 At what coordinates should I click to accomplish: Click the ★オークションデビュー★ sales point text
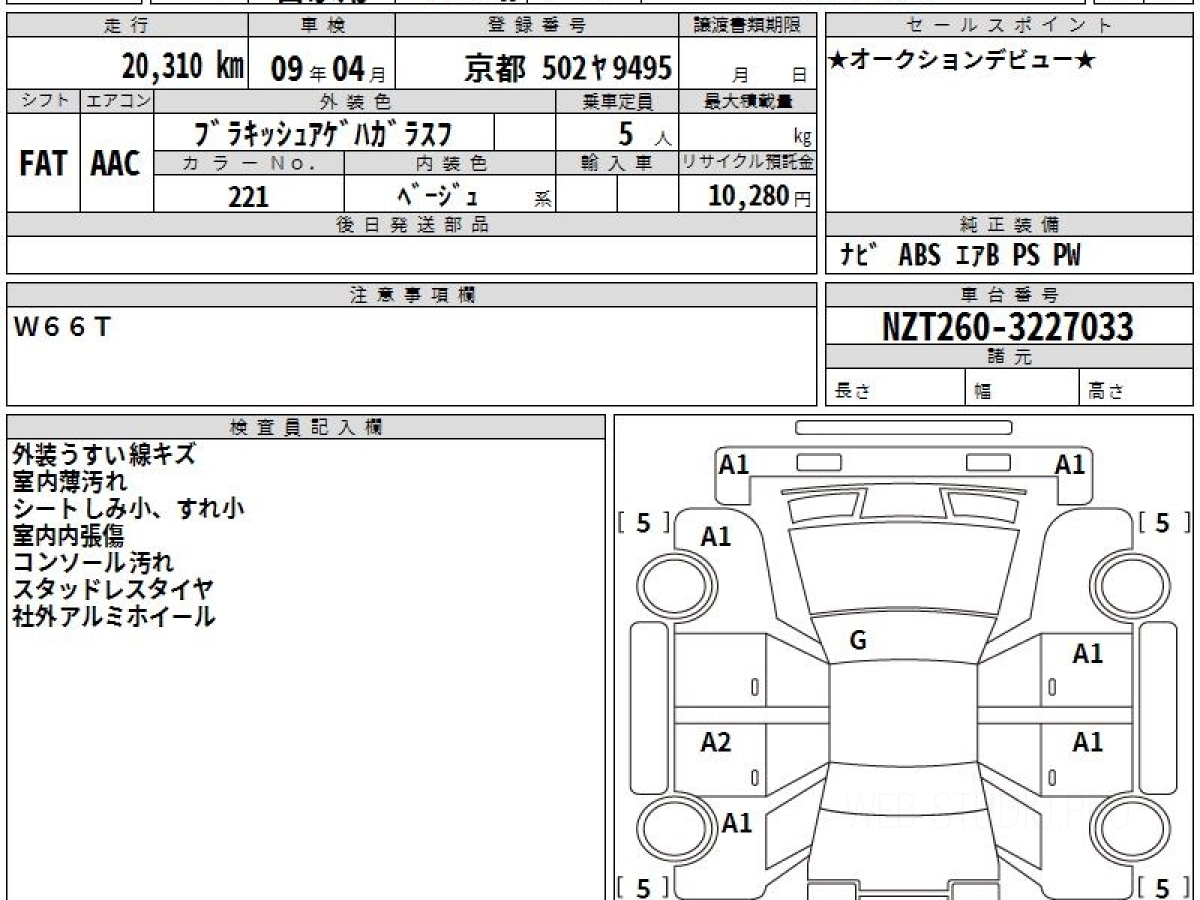coord(962,61)
